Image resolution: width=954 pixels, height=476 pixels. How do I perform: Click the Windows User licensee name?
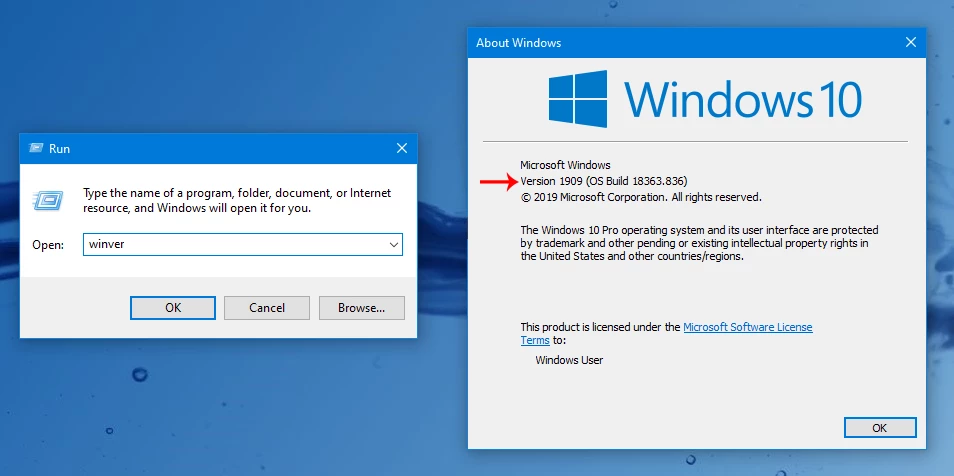point(569,360)
